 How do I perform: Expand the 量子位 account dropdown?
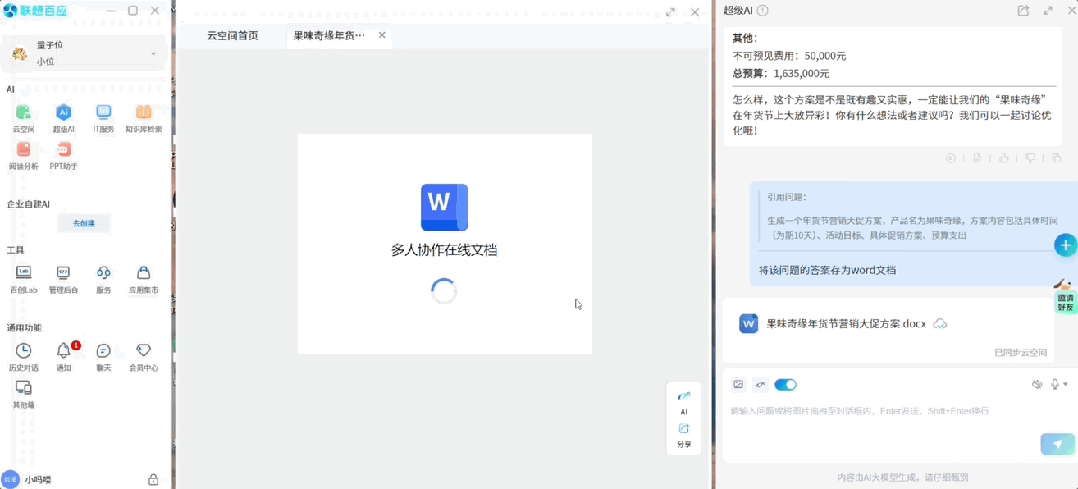pyautogui.click(x=153, y=53)
